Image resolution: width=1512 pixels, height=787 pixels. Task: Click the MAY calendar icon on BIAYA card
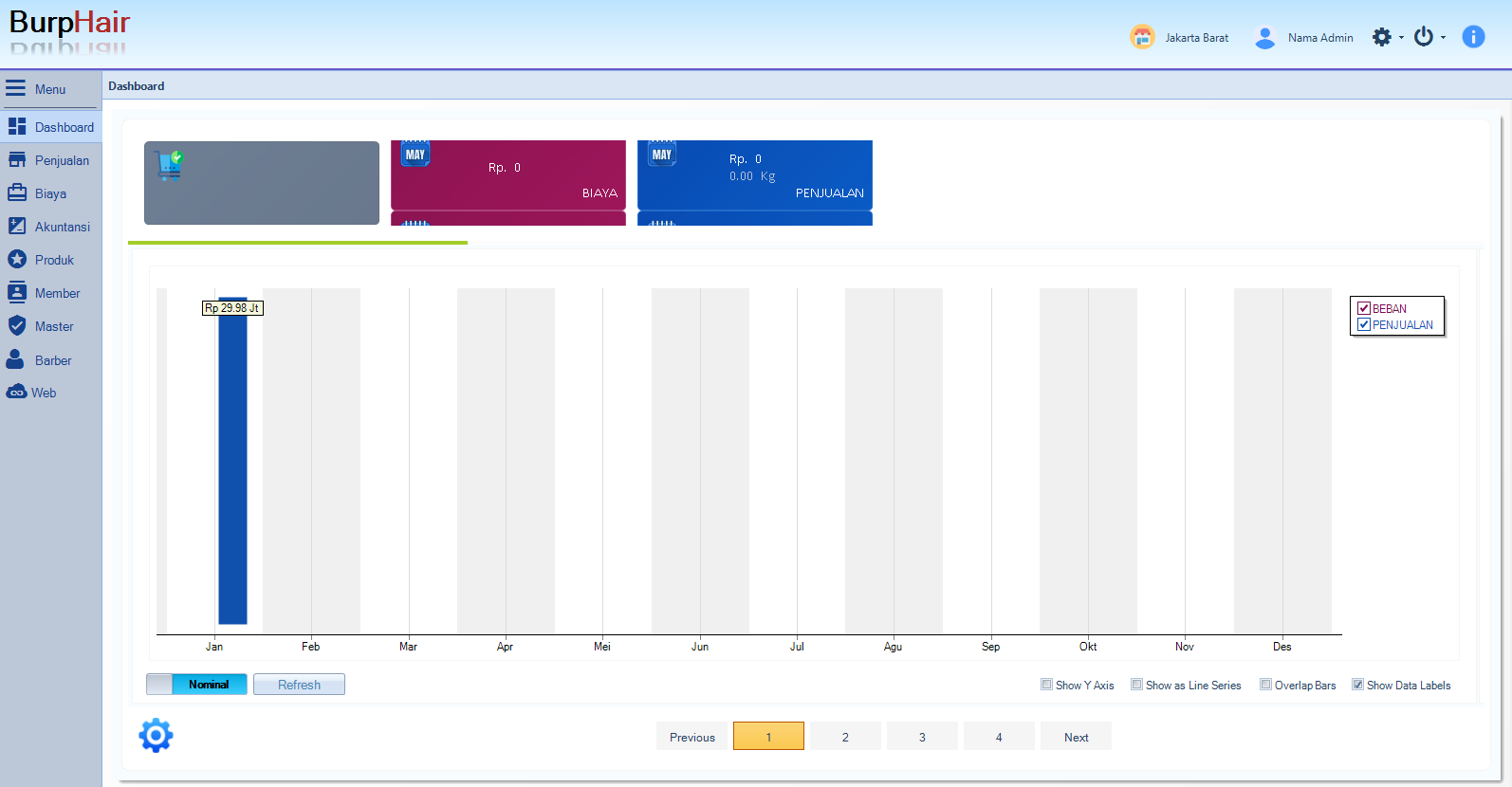(x=415, y=153)
